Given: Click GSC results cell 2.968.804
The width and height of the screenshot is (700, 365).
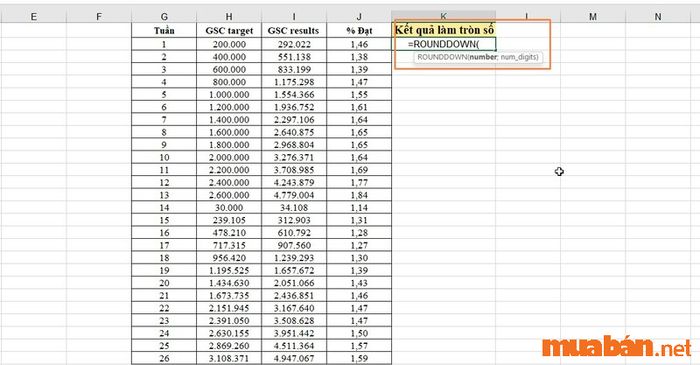Looking at the screenshot, I should pyautogui.click(x=294, y=145).
